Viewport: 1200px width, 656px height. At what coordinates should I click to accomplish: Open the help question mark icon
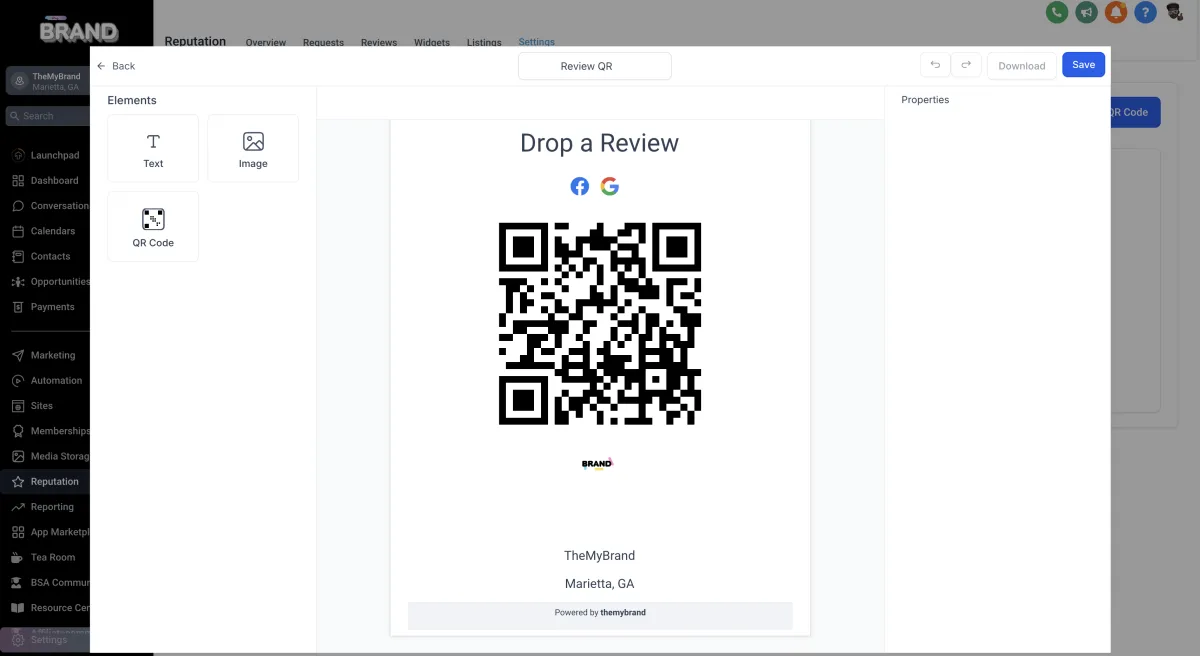[1146, 12]
